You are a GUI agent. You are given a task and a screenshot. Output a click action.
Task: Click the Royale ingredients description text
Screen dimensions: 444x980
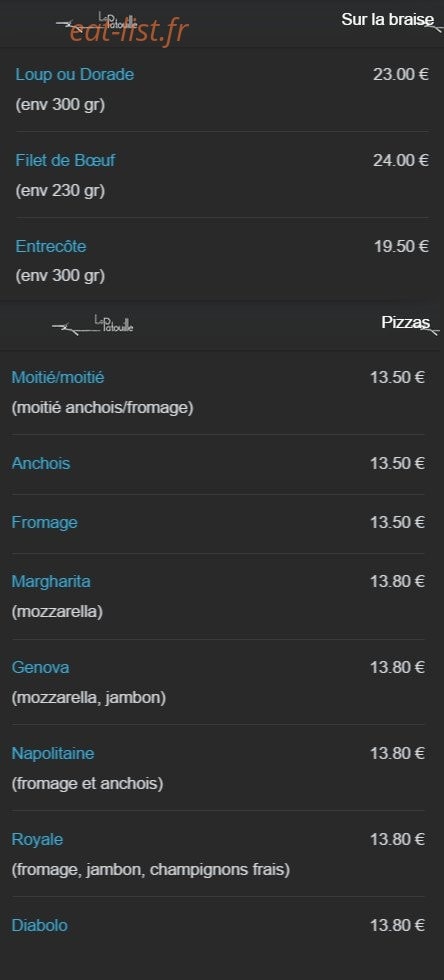point(151,870)
